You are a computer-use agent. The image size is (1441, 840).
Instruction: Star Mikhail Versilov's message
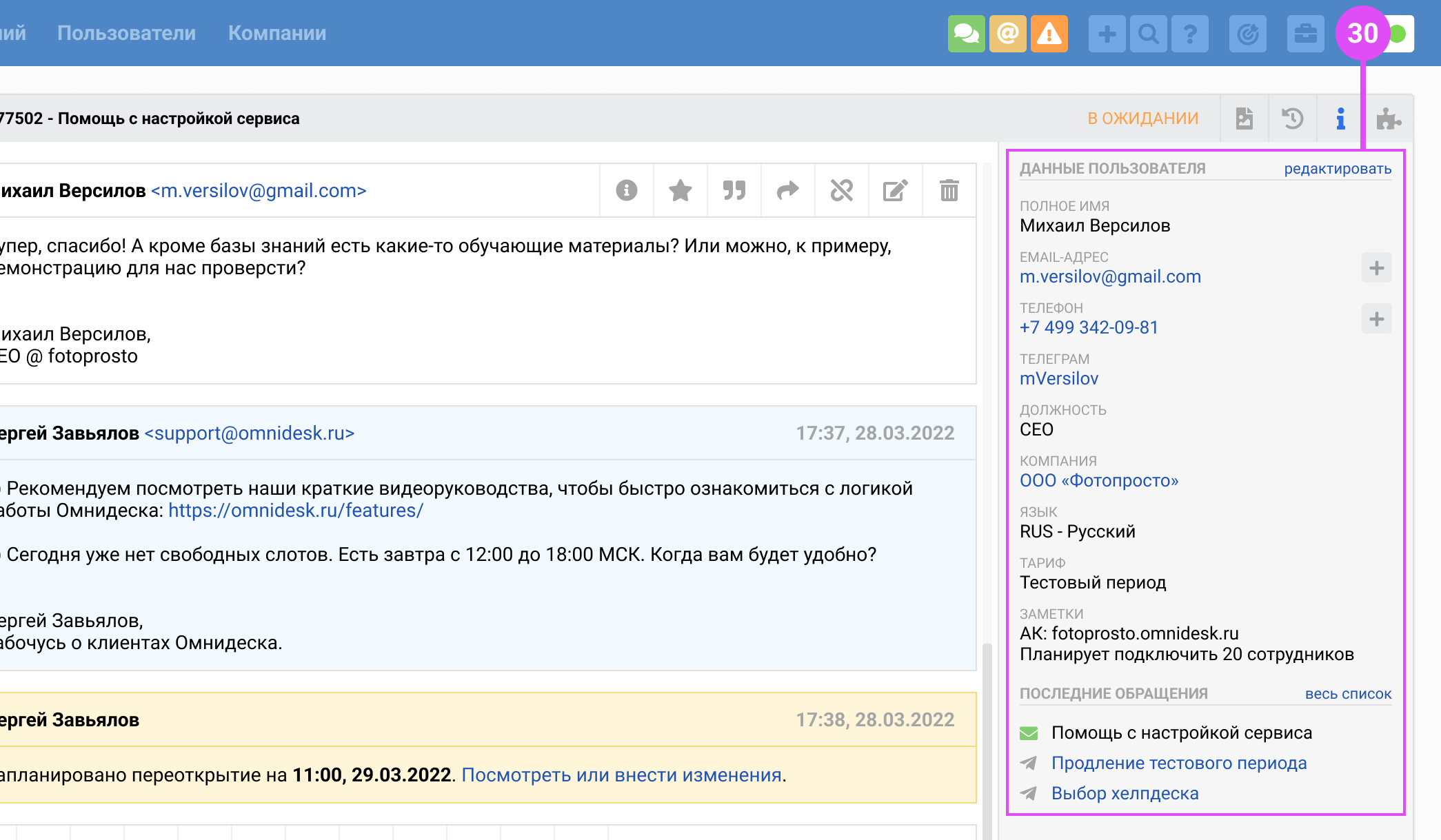tap(680, 190)
